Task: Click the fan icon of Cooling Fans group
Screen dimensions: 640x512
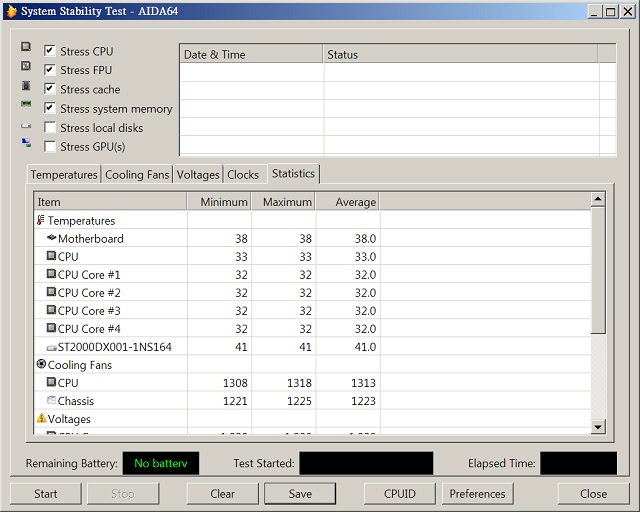Action: (41, 363)
